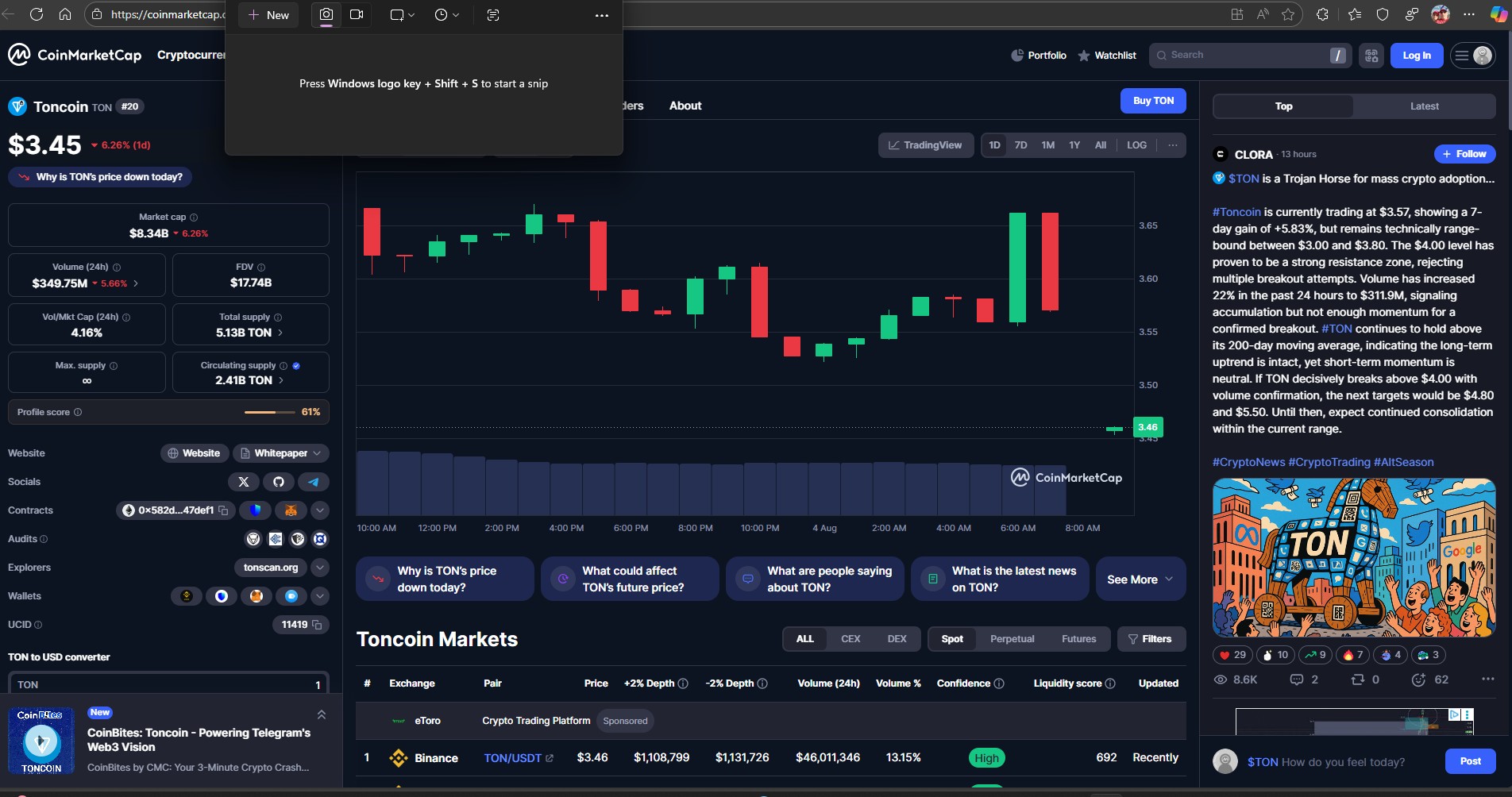Open the TON/USDT pair link on Binance

(519, 758)
